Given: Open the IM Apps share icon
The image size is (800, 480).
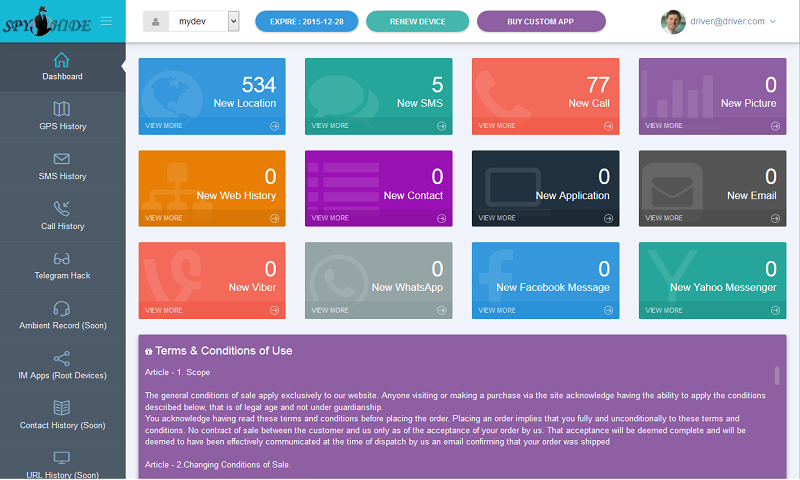Looking at the screenshot, I should click(x=62, y=358).
